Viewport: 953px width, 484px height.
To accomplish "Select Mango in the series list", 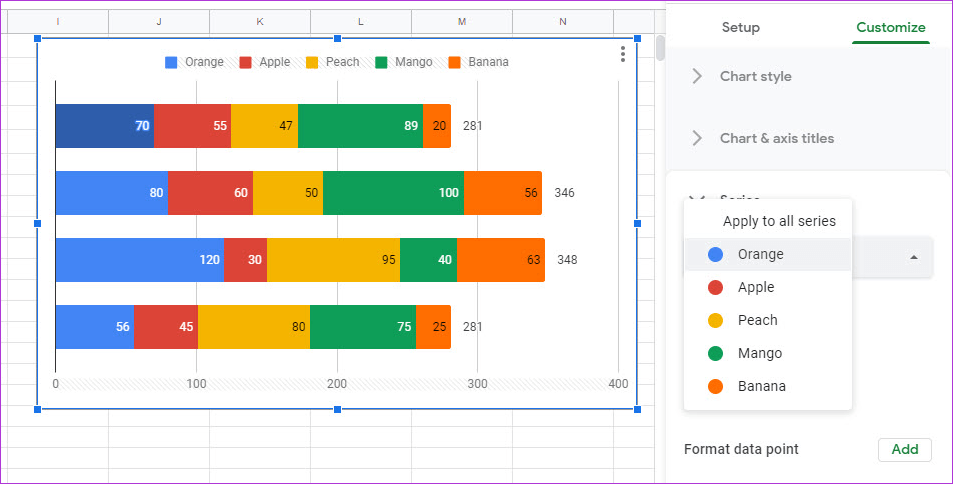I will pos(760,353).
